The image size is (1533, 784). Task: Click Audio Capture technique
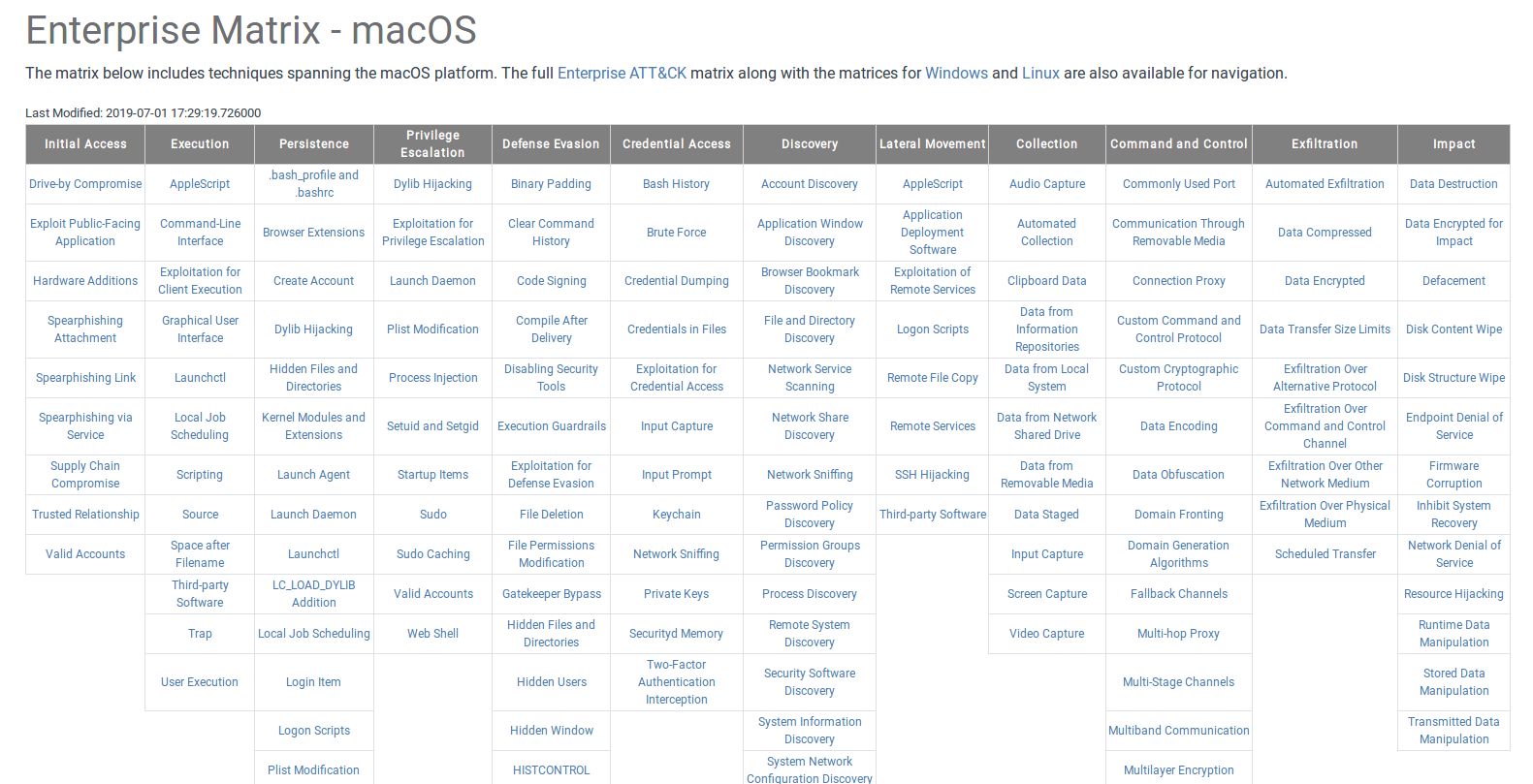pyautogui.click(x=1047, y=183)
